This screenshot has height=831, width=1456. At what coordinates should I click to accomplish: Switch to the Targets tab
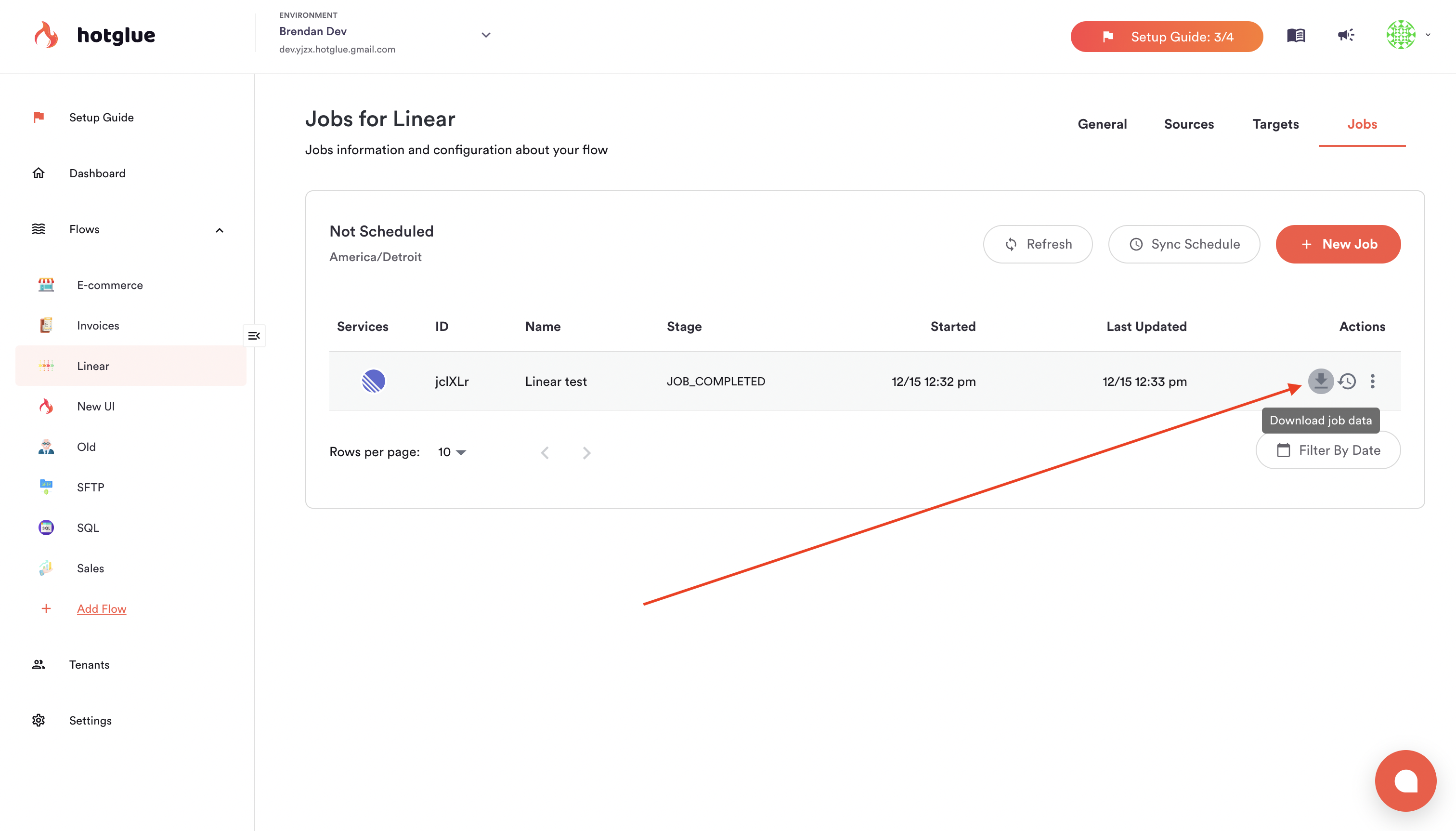tap(1275, 124)
